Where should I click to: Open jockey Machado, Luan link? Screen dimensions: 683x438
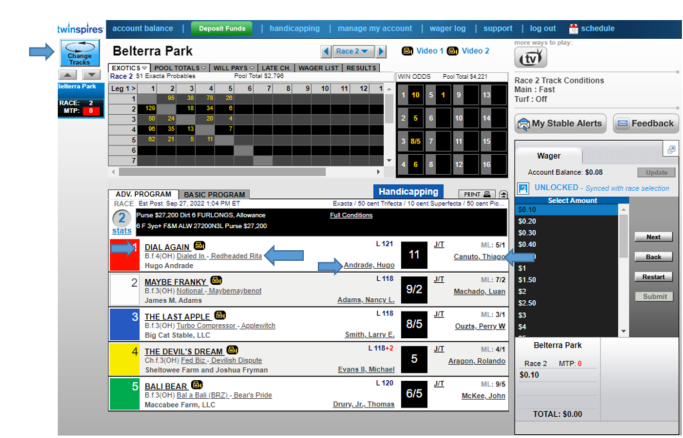(x=480, y=291)
